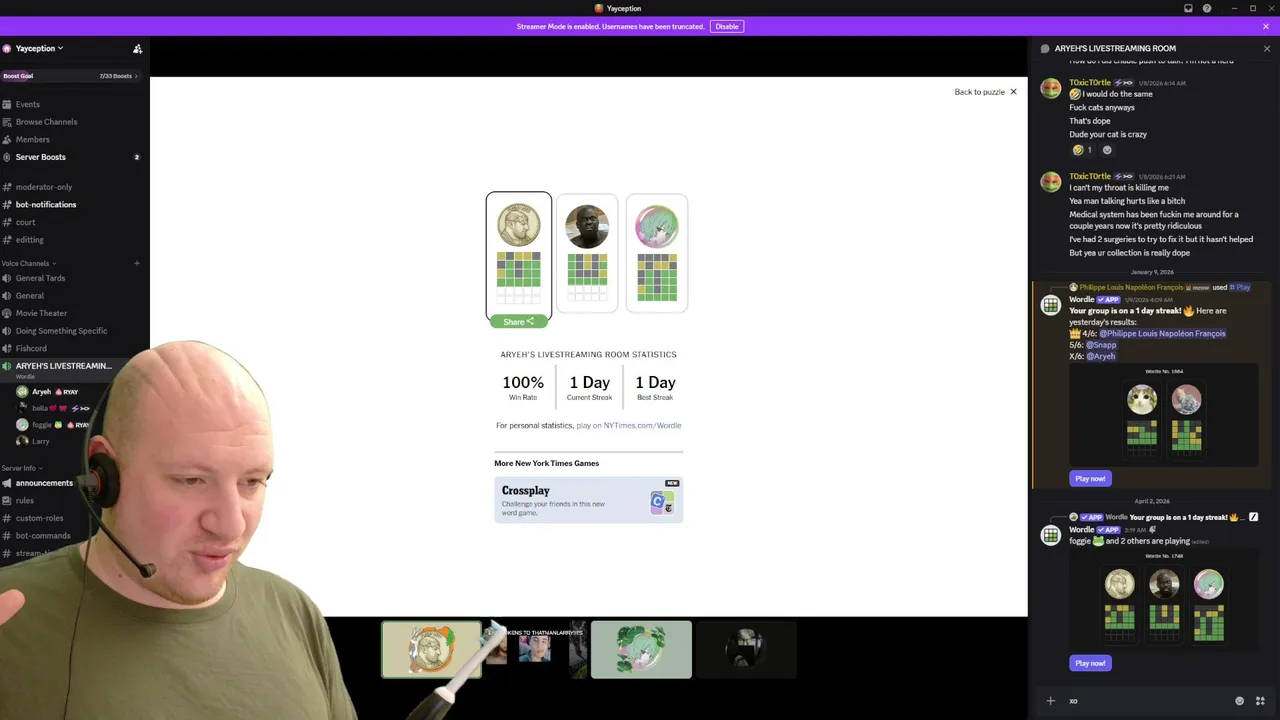Close the livestreaming room chat panel

point(1267,48)
